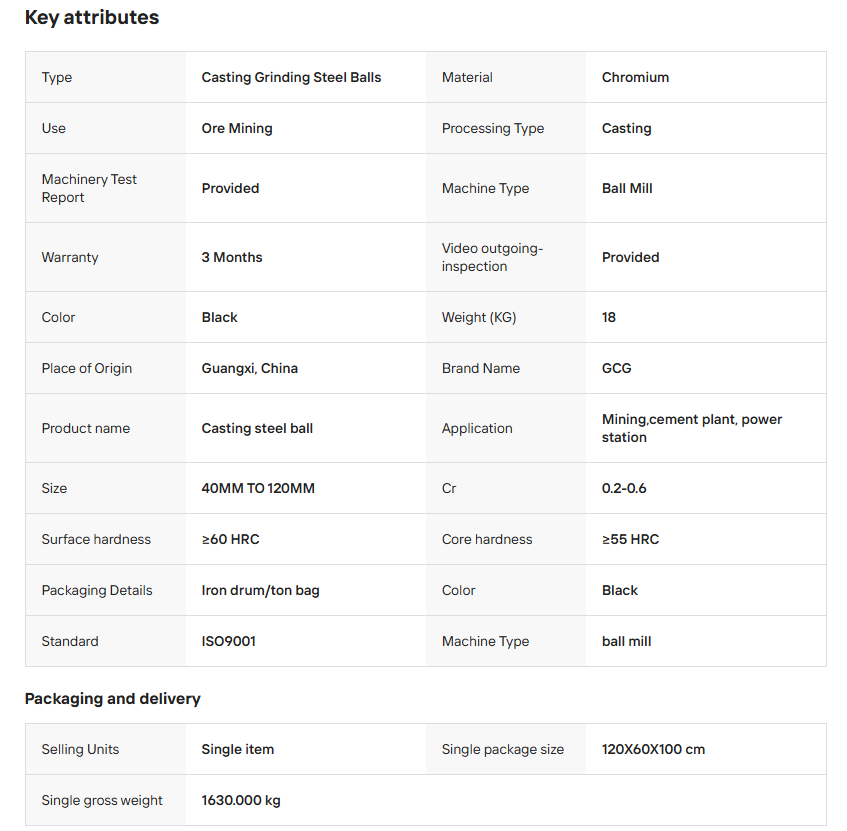This screenshot has height=831, width=847.
Task: Click the Ore Mining use value
Action: 237,129
